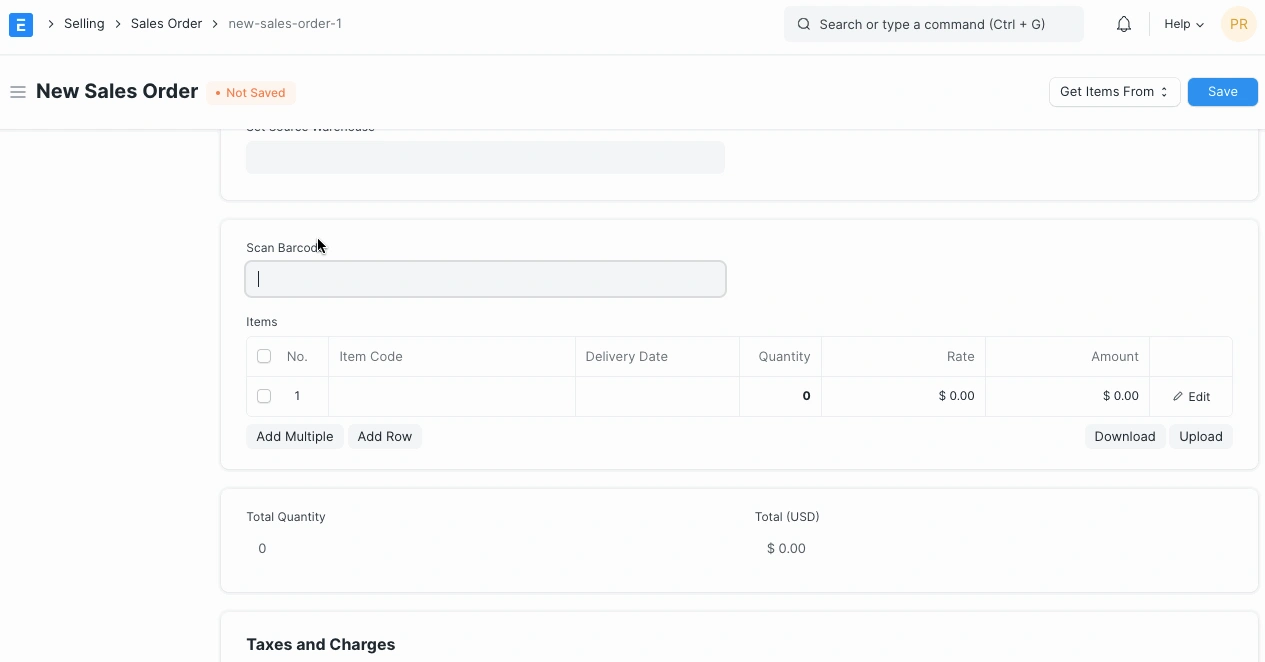Screen dimensions: 1265x662
Task: Open the notifications bell
Action: click(1123, 24)
